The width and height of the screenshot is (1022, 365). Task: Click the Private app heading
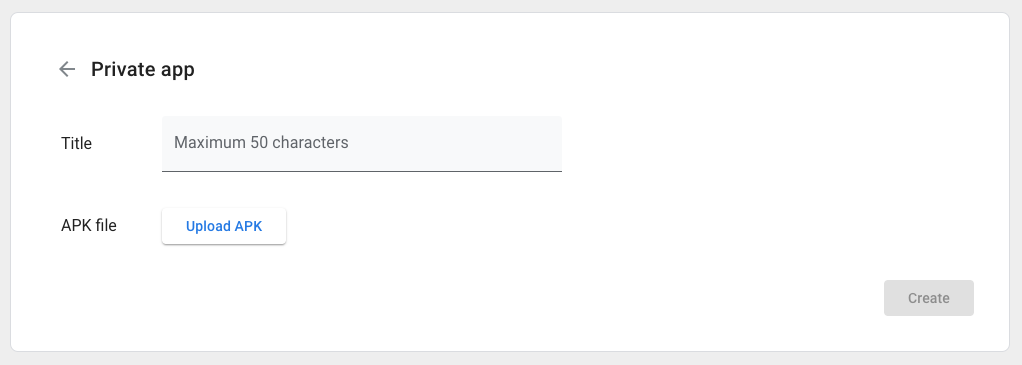pos(143,69)
